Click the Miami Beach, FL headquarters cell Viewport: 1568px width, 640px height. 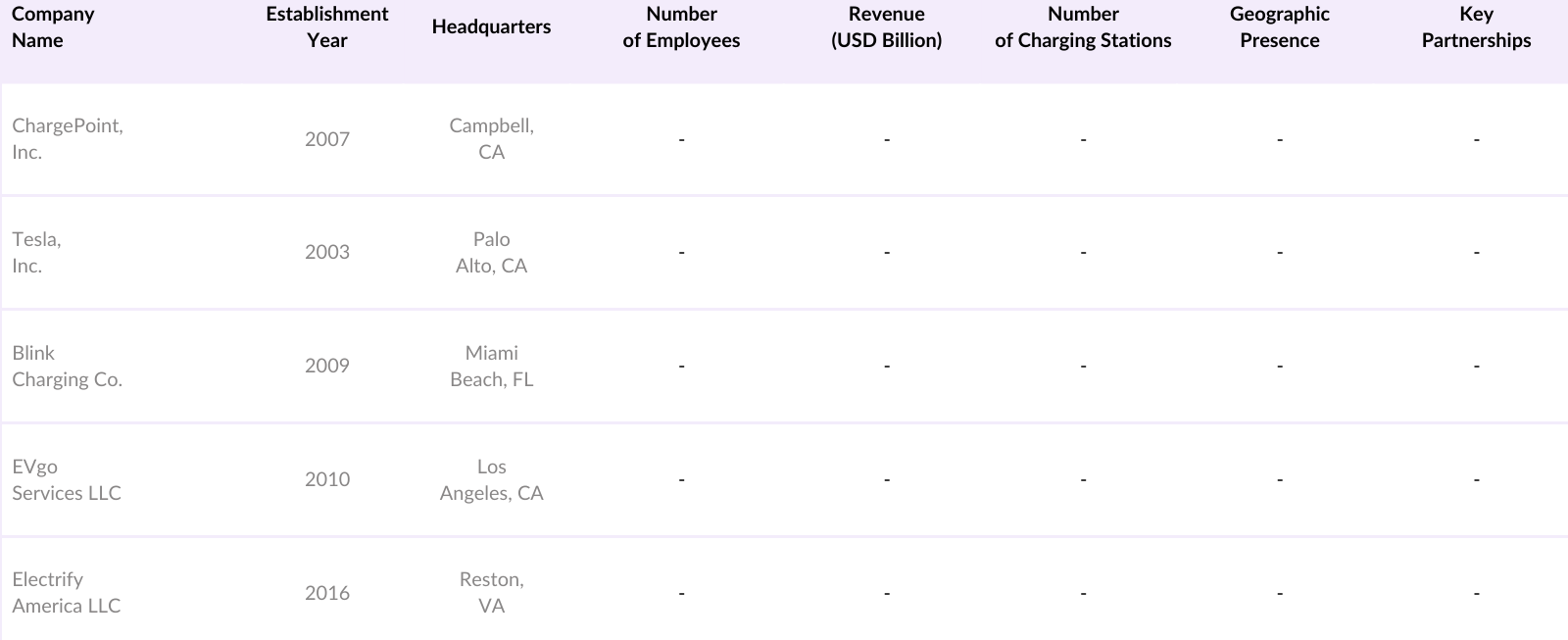click(x=491, y=367)
